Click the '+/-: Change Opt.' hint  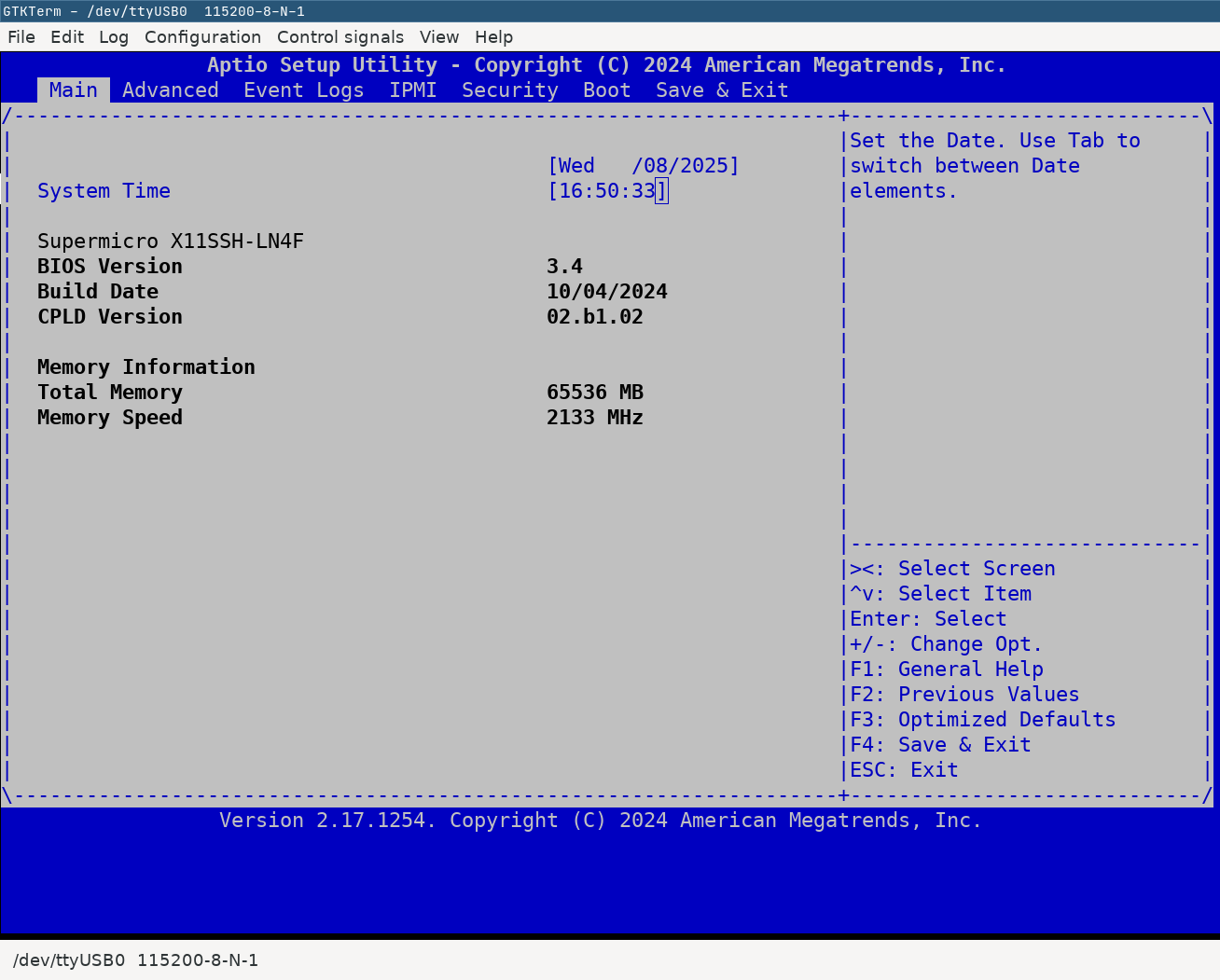[947, 644]
